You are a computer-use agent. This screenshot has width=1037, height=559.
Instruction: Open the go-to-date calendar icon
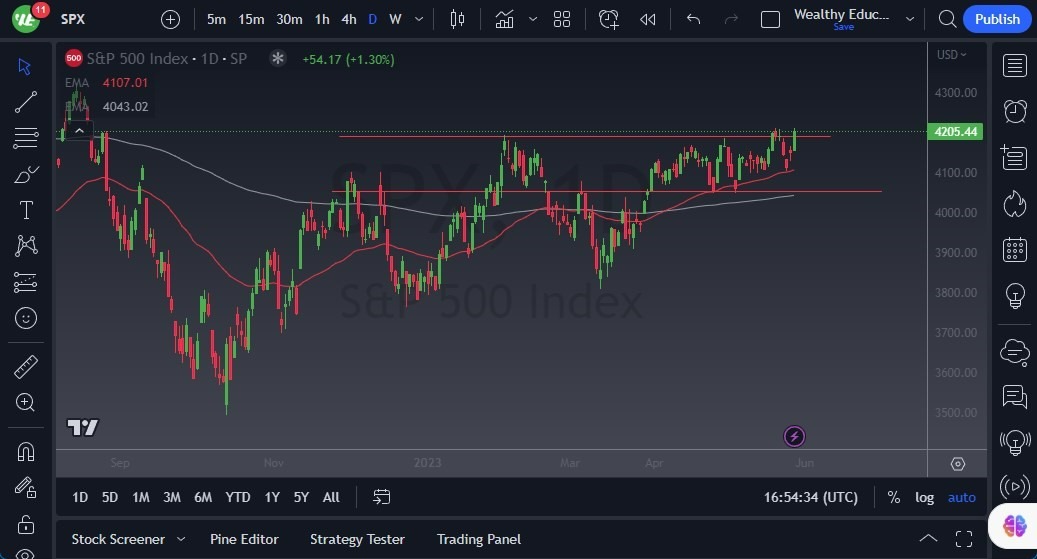pyautogui.click(x=382, y=497)
